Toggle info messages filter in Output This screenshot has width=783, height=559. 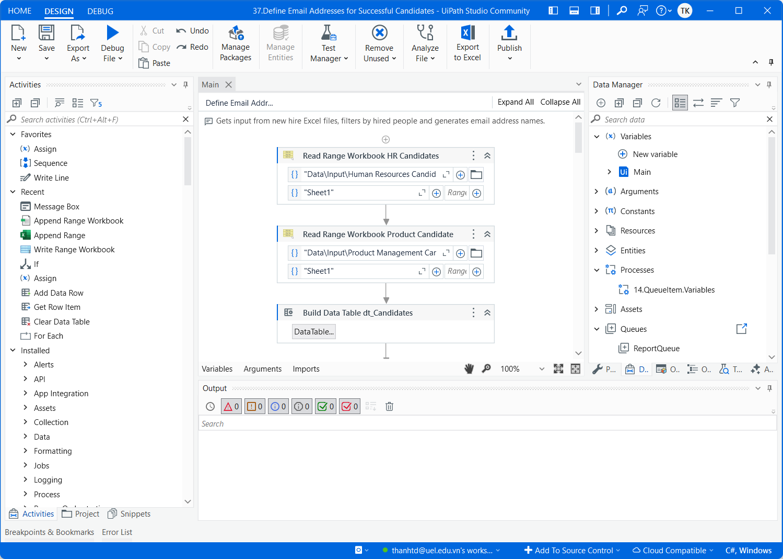(278, 407)
